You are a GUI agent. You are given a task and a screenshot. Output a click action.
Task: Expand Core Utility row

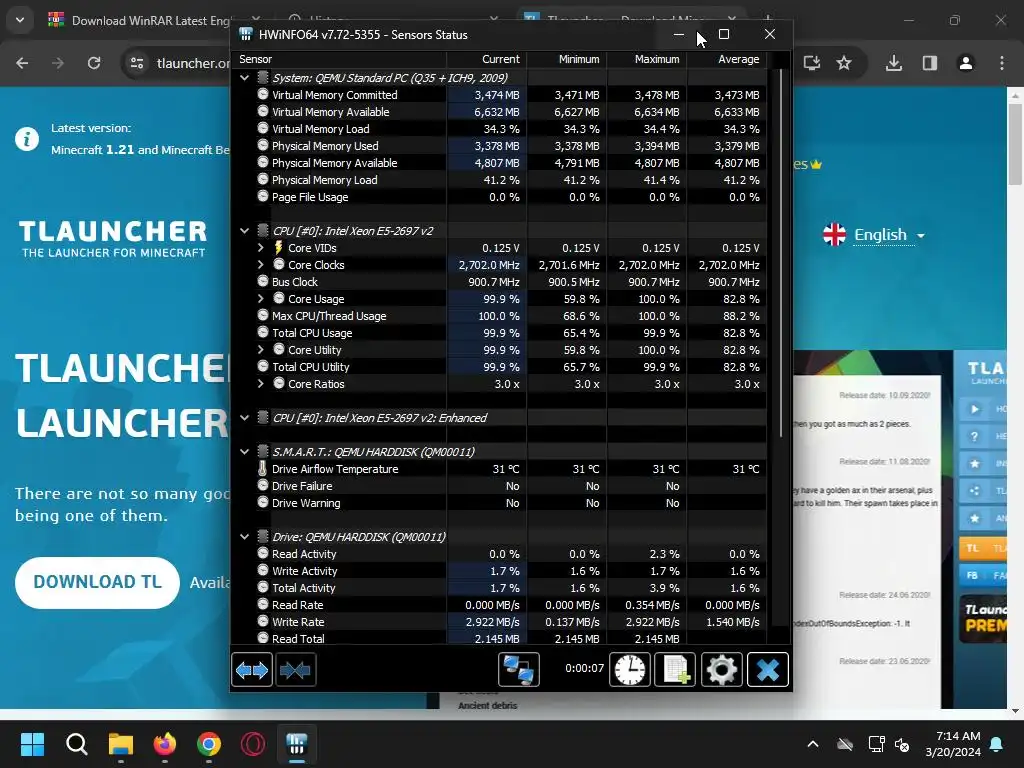click(x=261, y=349)
